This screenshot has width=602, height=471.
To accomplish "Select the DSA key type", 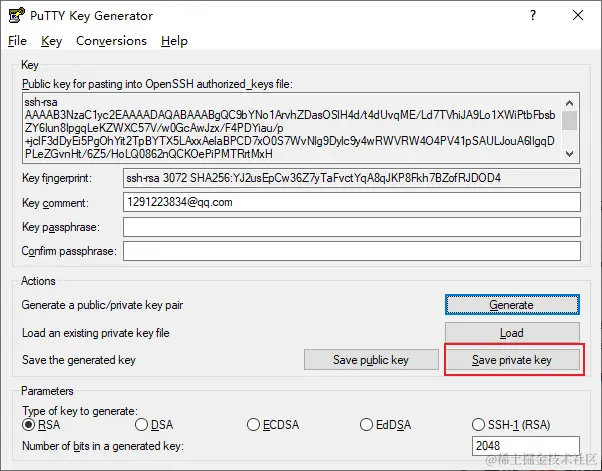I will point(141,425).
